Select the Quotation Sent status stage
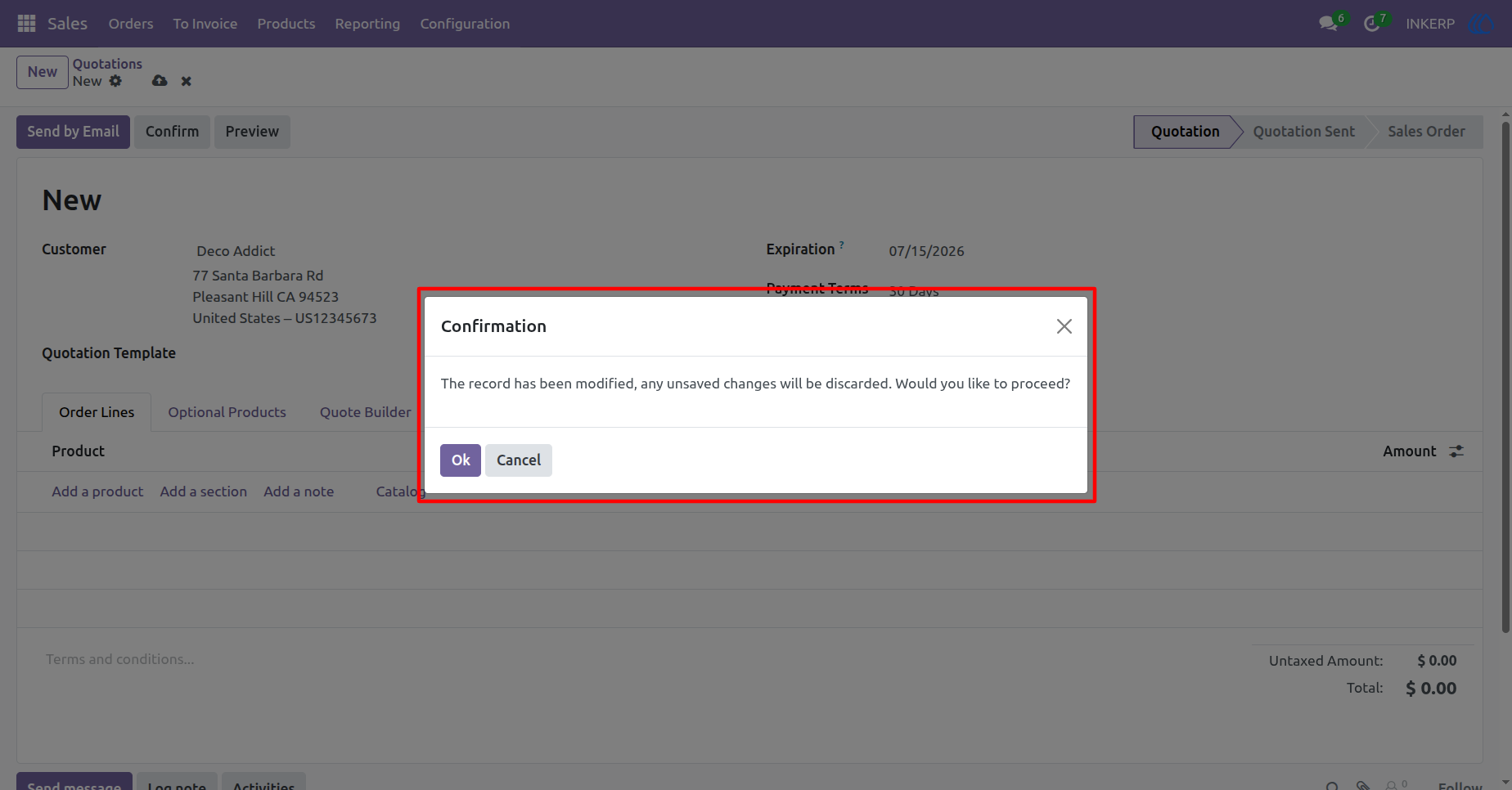1512x790 pixels. pos(1303,132)
